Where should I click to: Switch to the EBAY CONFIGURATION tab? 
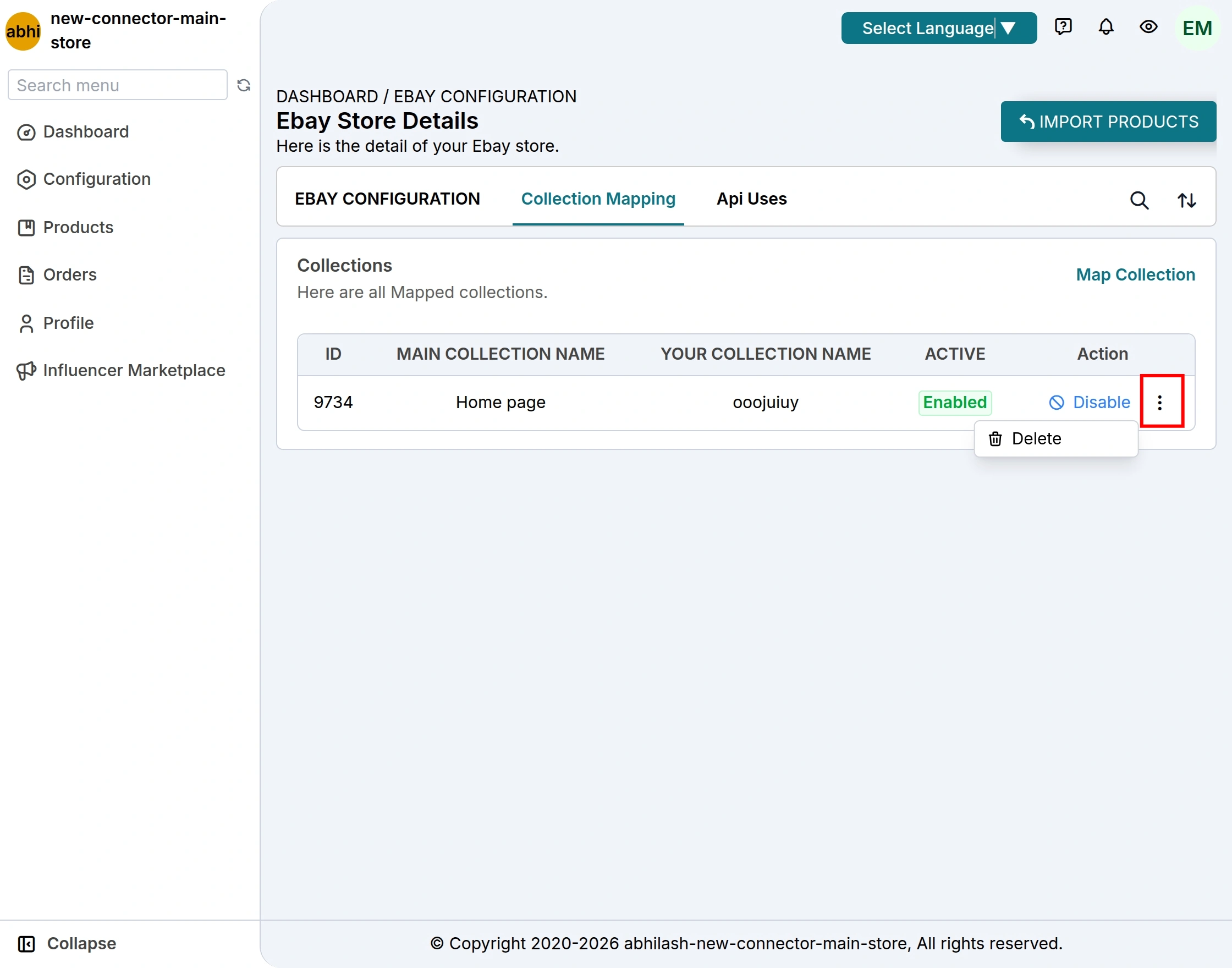388,199
